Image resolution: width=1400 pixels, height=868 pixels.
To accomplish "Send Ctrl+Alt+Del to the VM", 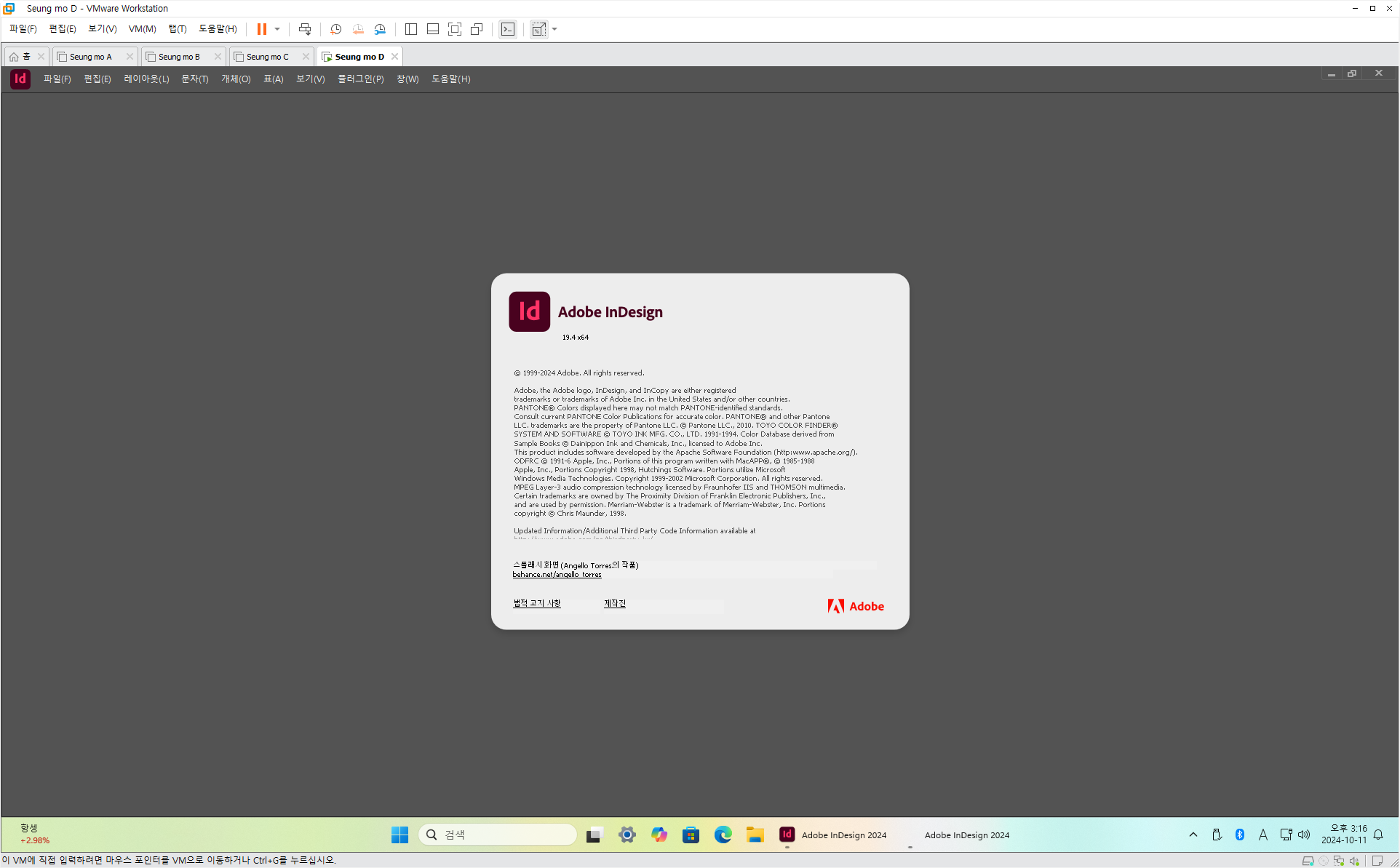I will 305,29.
